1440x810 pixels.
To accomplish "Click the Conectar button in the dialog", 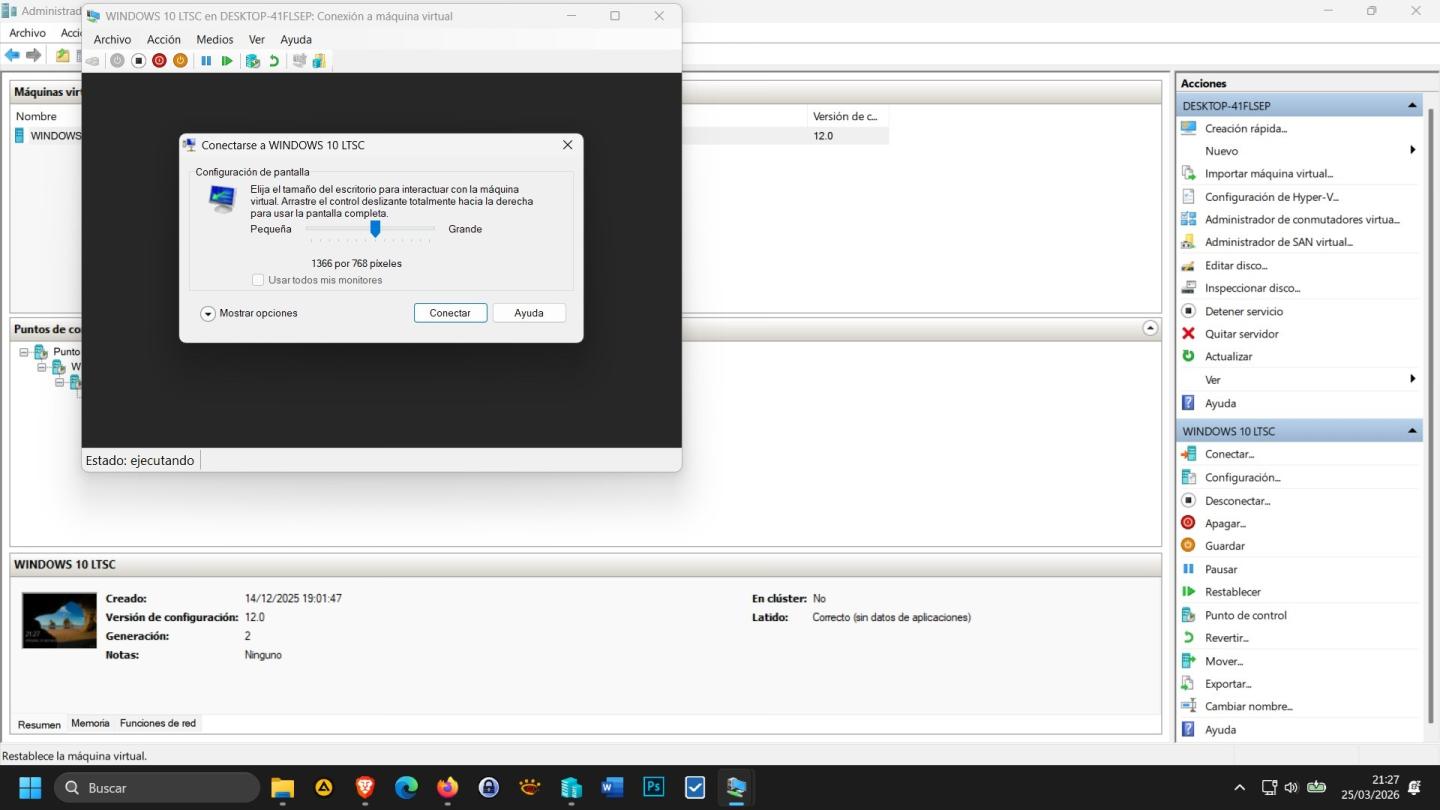I will point(450,313).
